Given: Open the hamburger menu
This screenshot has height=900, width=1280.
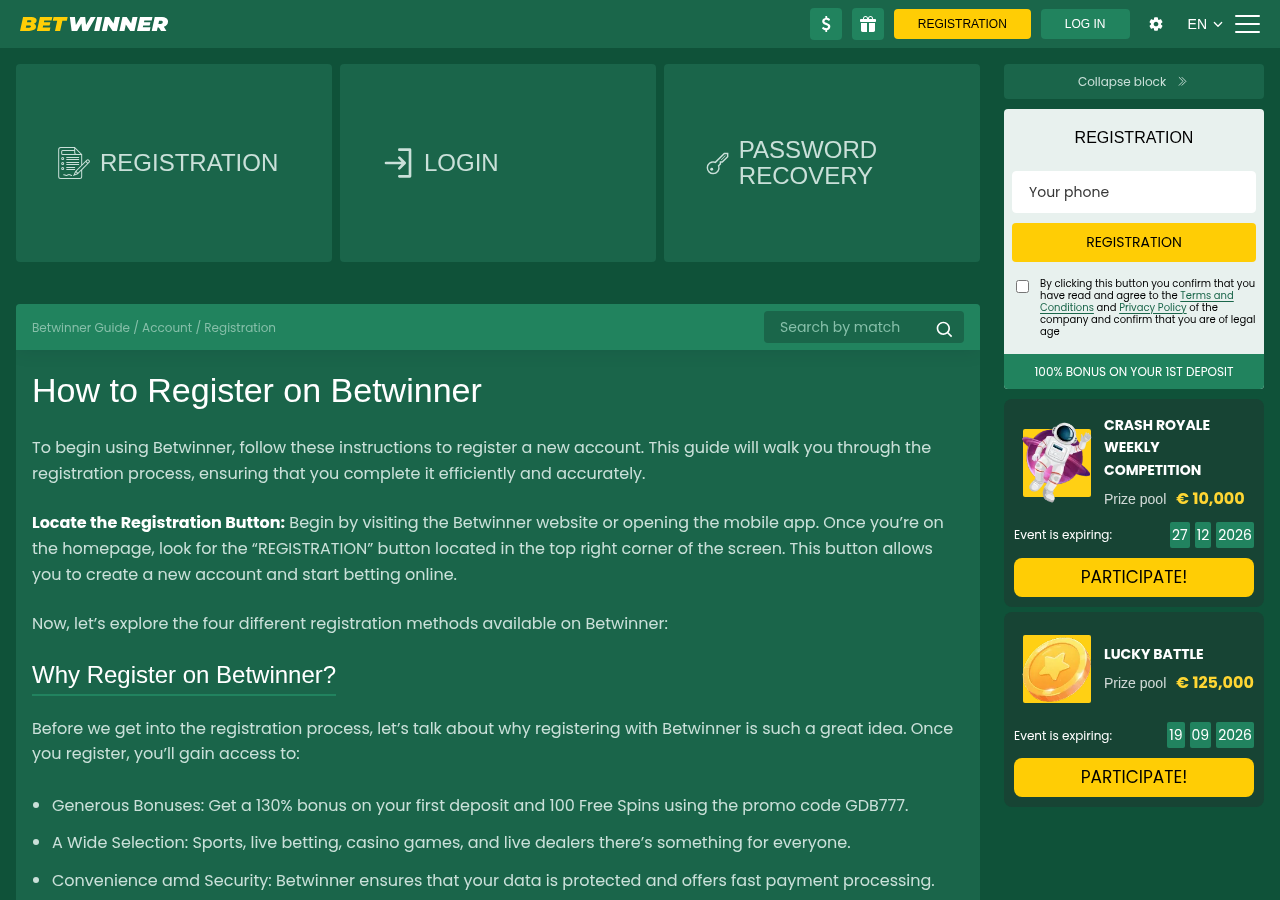Looking at the screenshot, I should click(1247, 24).
